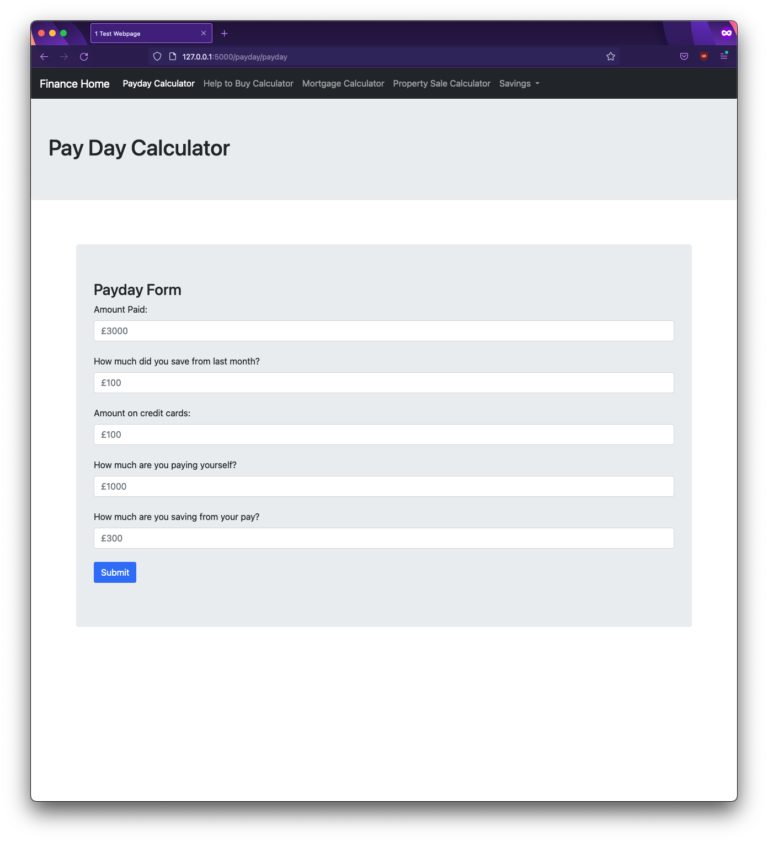Navigate back to the previous page
The image size is (768, 842).
pyautogui.click(x=43, y=57)
